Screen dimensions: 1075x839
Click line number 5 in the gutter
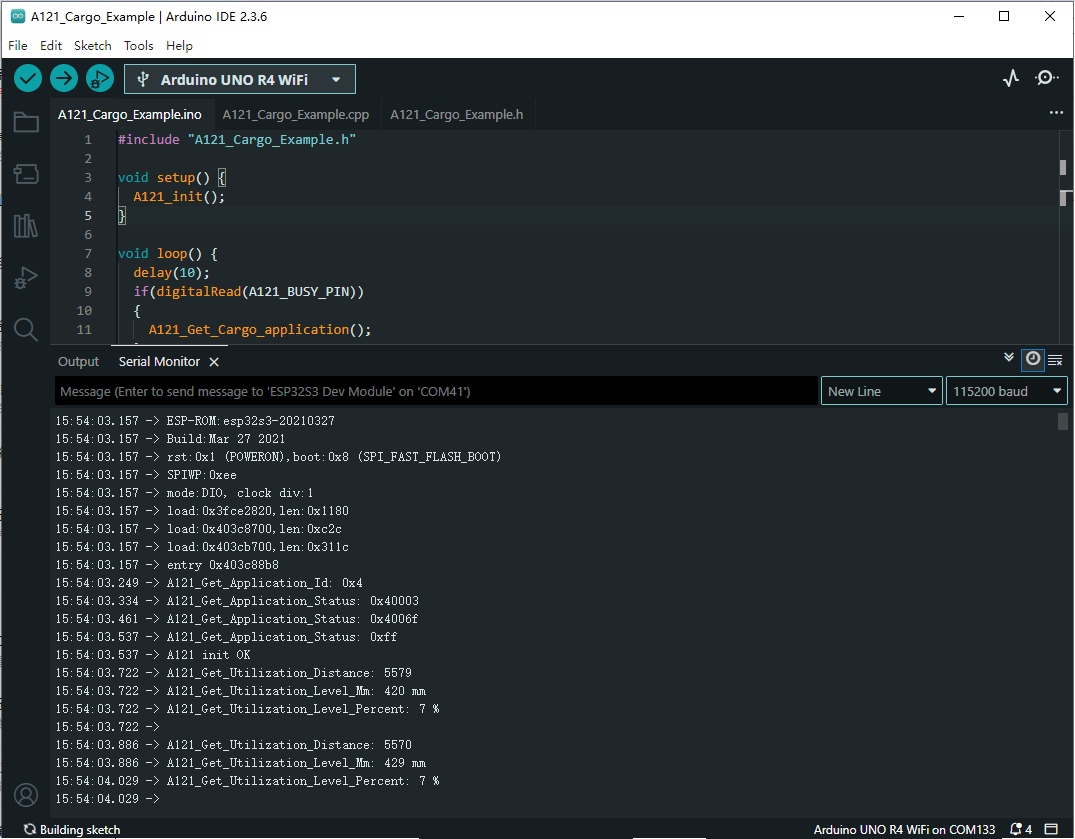[x=88, y=215]
